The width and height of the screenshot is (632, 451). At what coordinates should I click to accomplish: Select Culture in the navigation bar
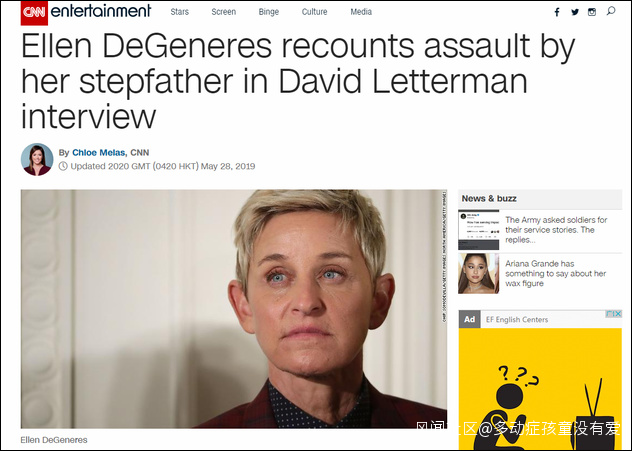pos(314,12)
